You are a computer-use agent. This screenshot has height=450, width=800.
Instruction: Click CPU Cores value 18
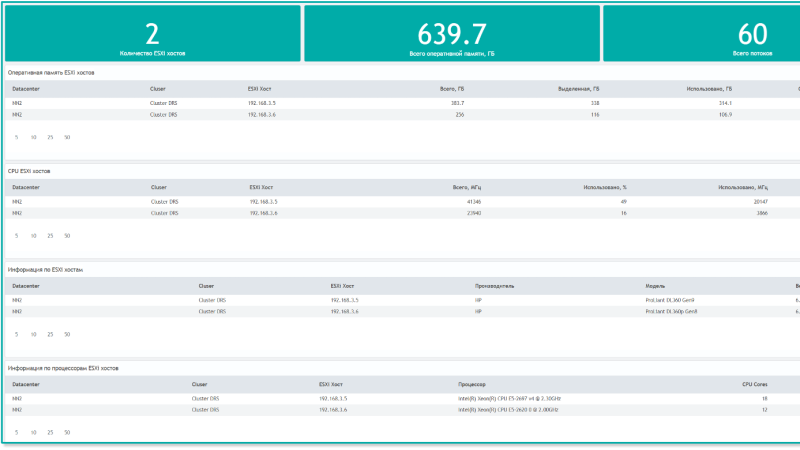tap(764, 399)
